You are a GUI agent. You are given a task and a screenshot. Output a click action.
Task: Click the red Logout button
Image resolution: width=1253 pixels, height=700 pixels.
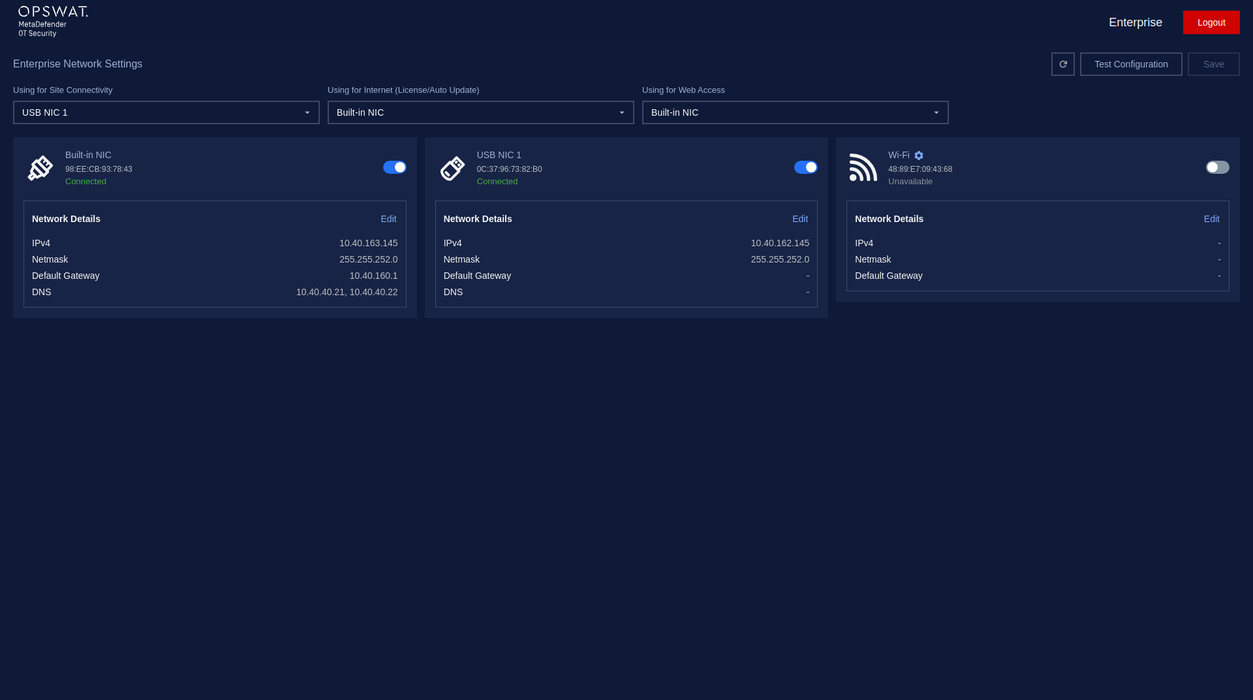click(x=1211, y=22)
